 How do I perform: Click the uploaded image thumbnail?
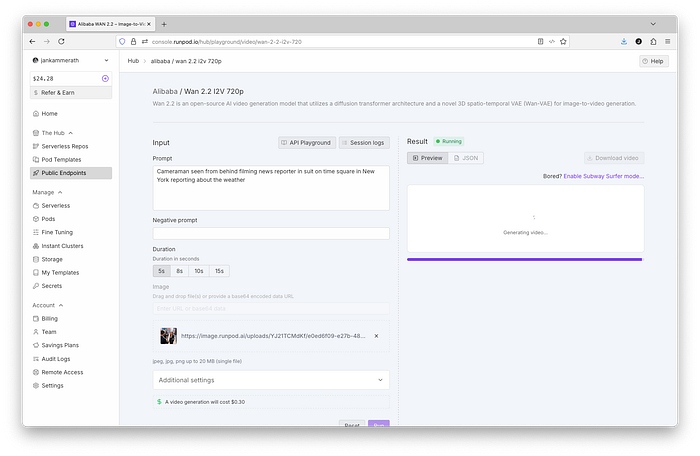pos(168,336)
